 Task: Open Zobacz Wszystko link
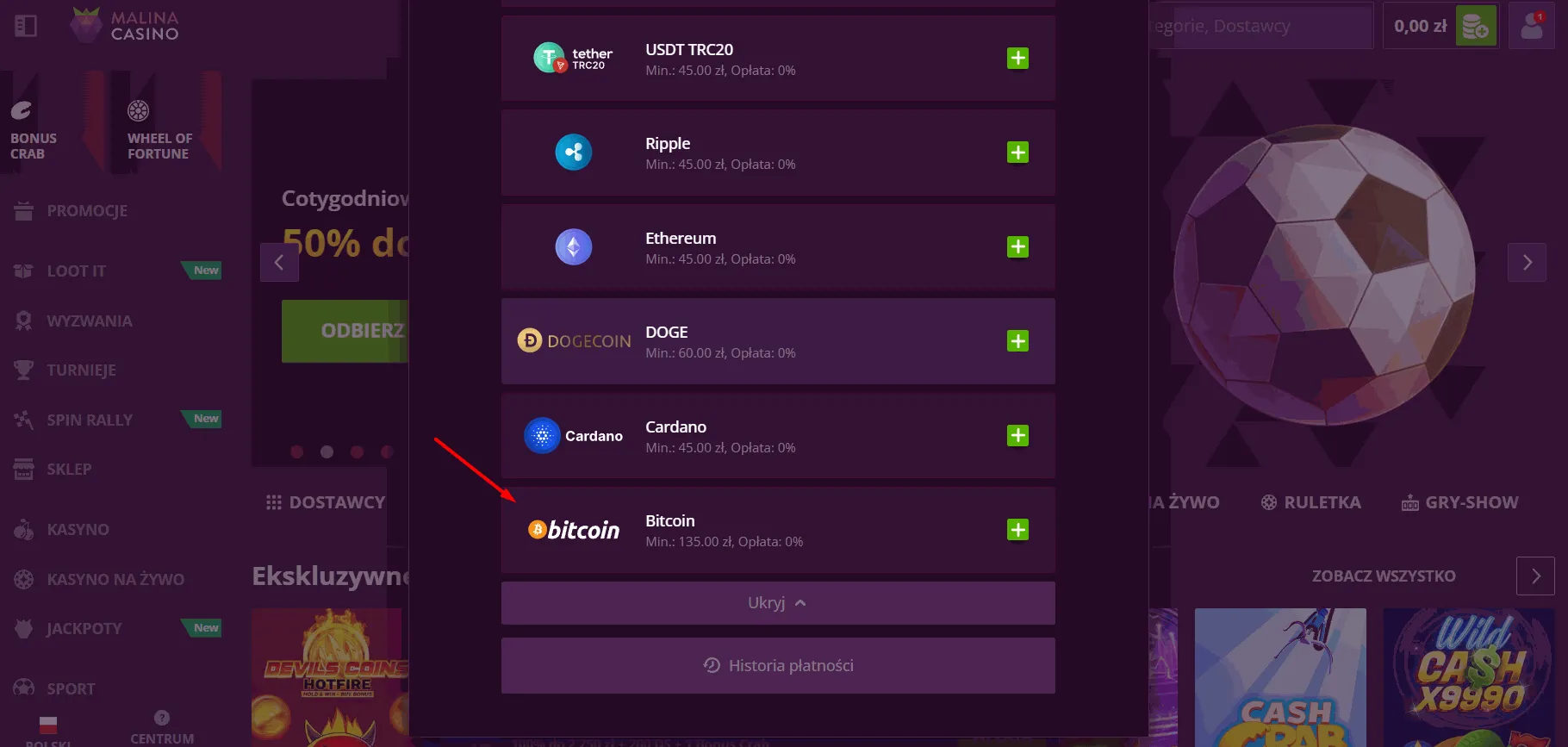pos(1383,576)
